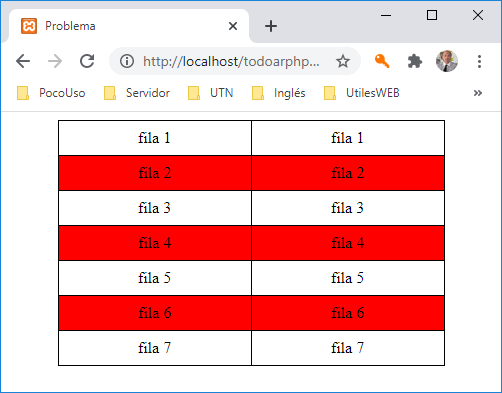Open a new tab with plus button

pos(271,26)
